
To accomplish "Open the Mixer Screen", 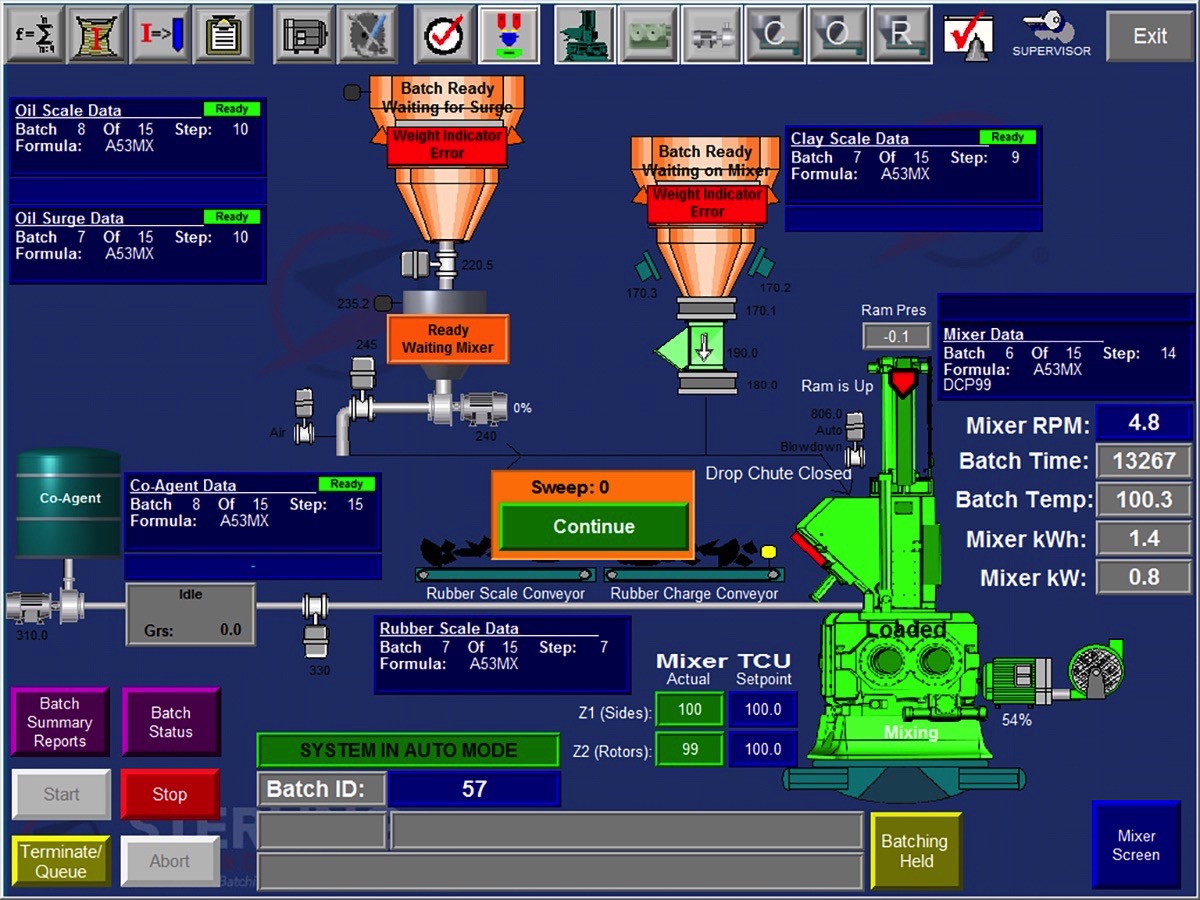I will (1136, 845).
